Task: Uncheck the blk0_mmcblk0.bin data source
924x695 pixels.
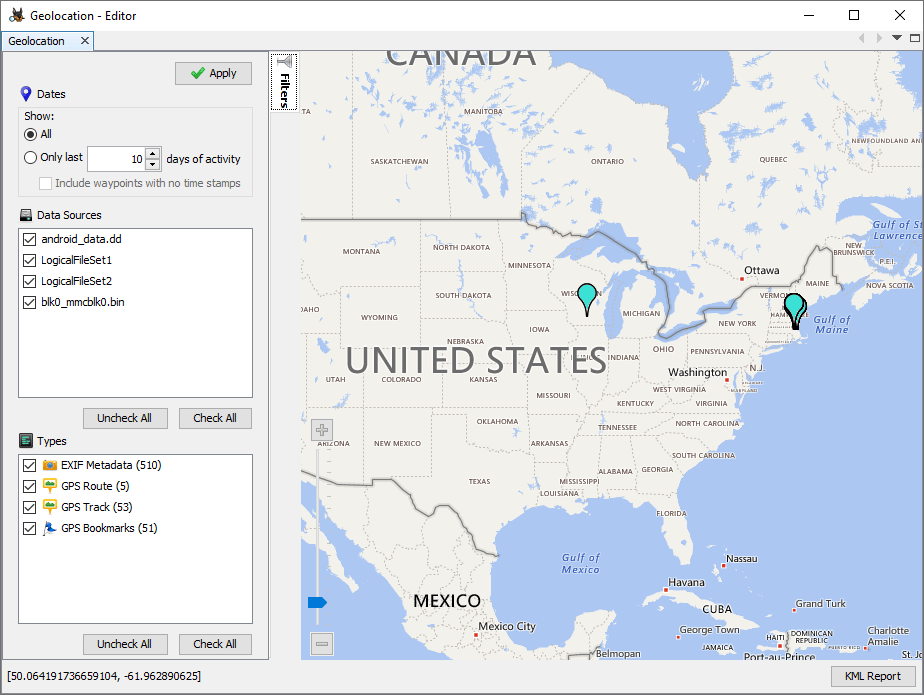Action: (28, 302)
